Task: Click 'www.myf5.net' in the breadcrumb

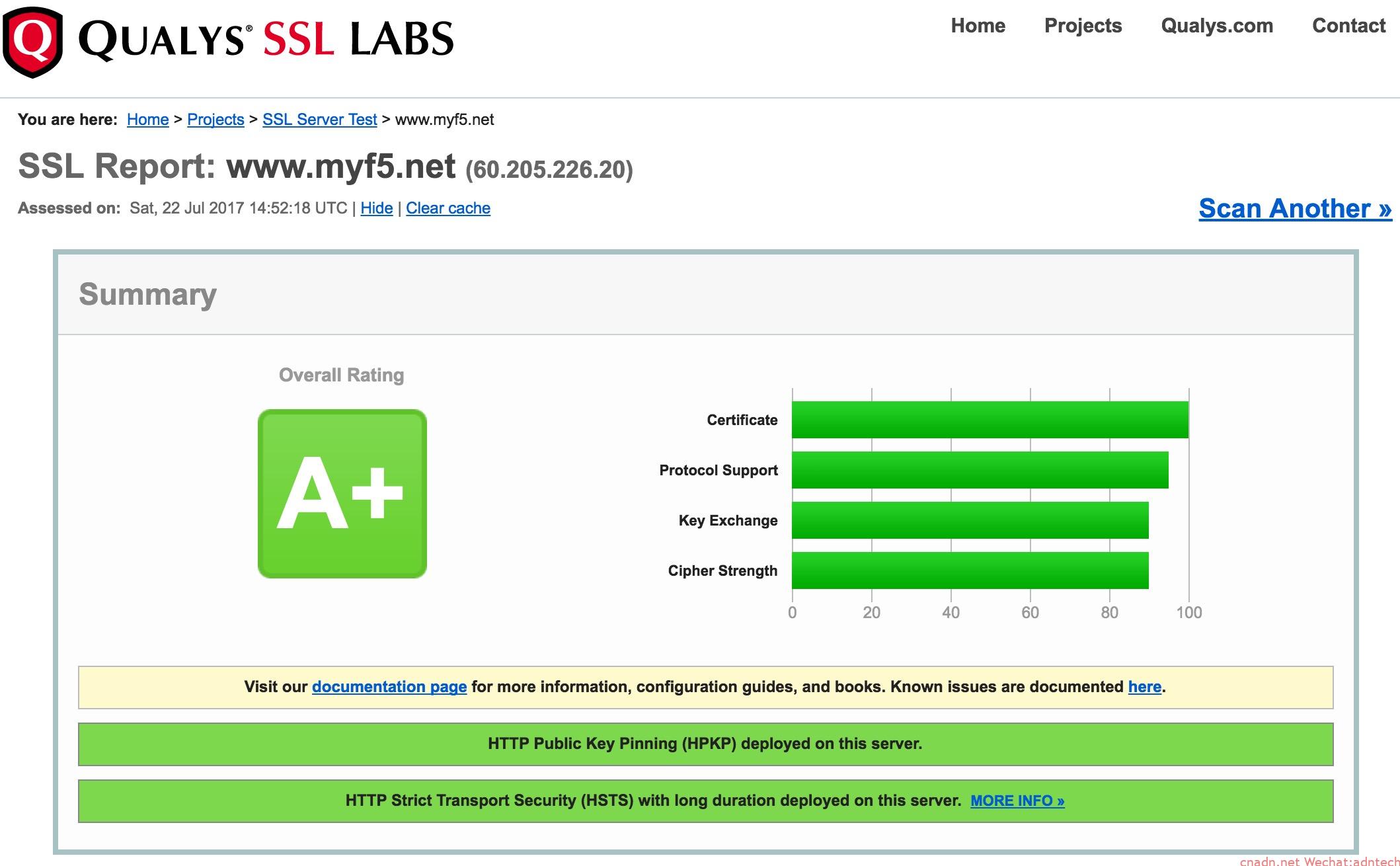Action: point(444,120)
